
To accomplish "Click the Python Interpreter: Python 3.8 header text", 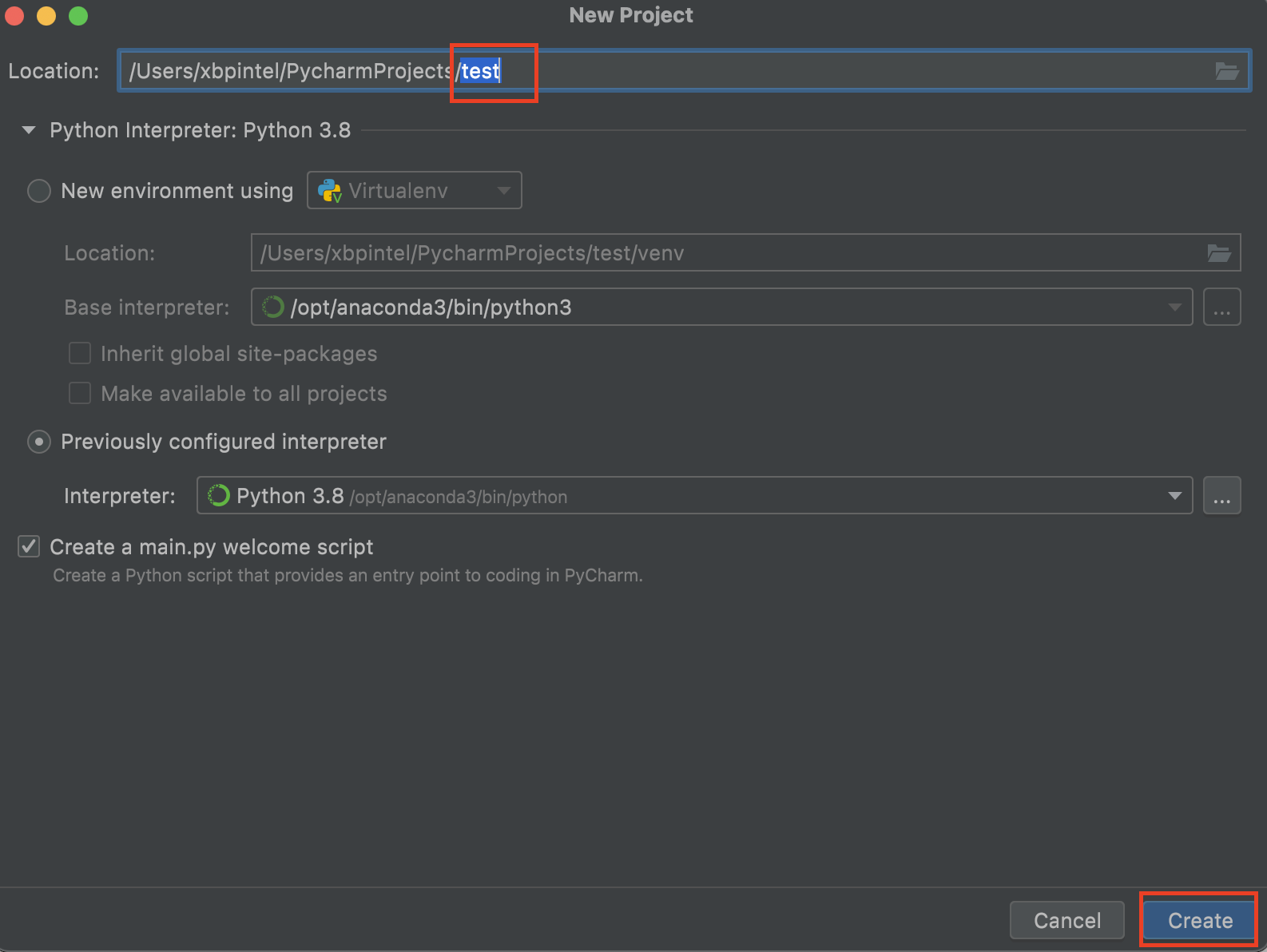I will (x=201, y=130).
